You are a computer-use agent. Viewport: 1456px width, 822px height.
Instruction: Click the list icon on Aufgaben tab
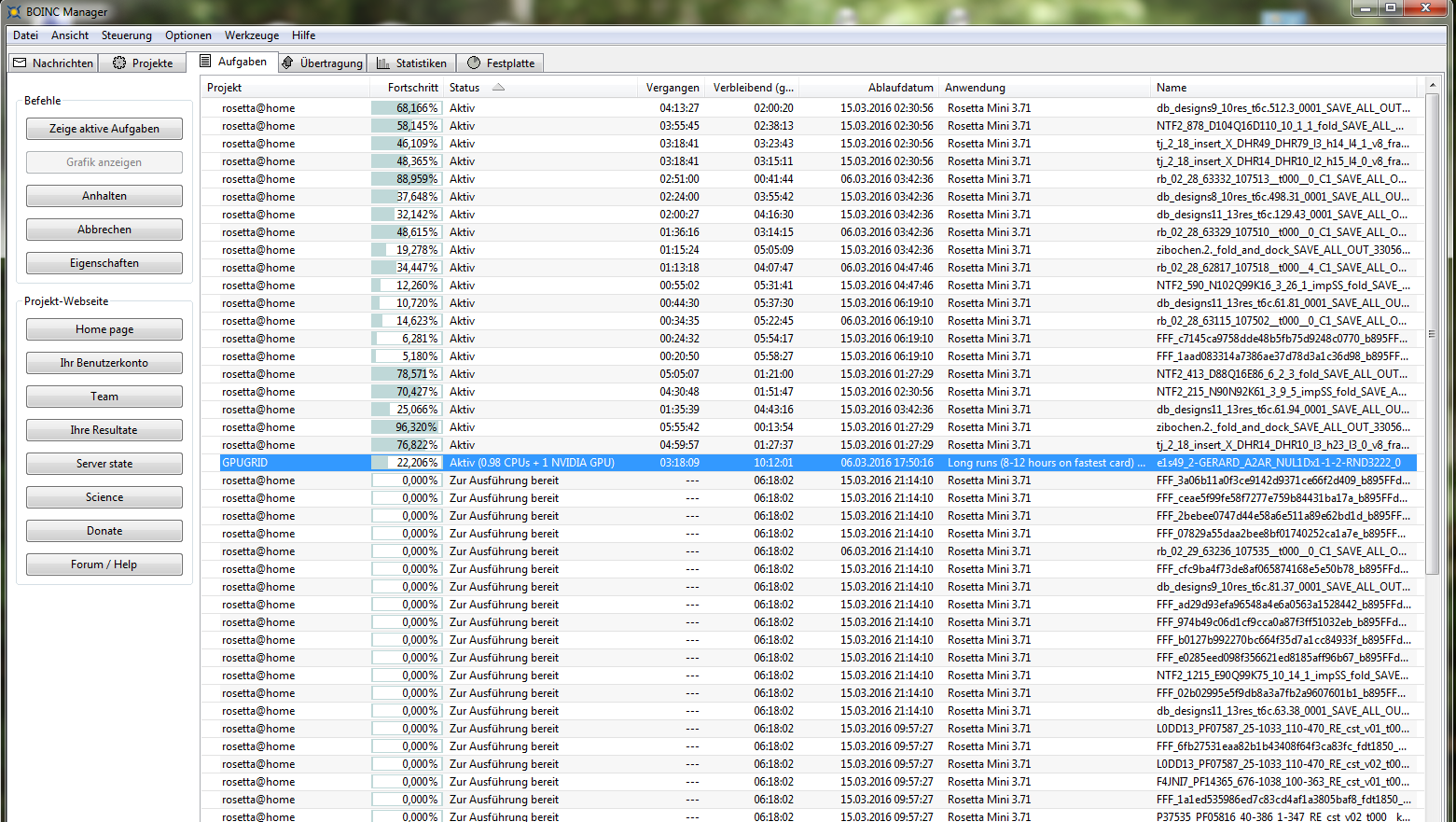pyautogui.click(x=205, y=61)
